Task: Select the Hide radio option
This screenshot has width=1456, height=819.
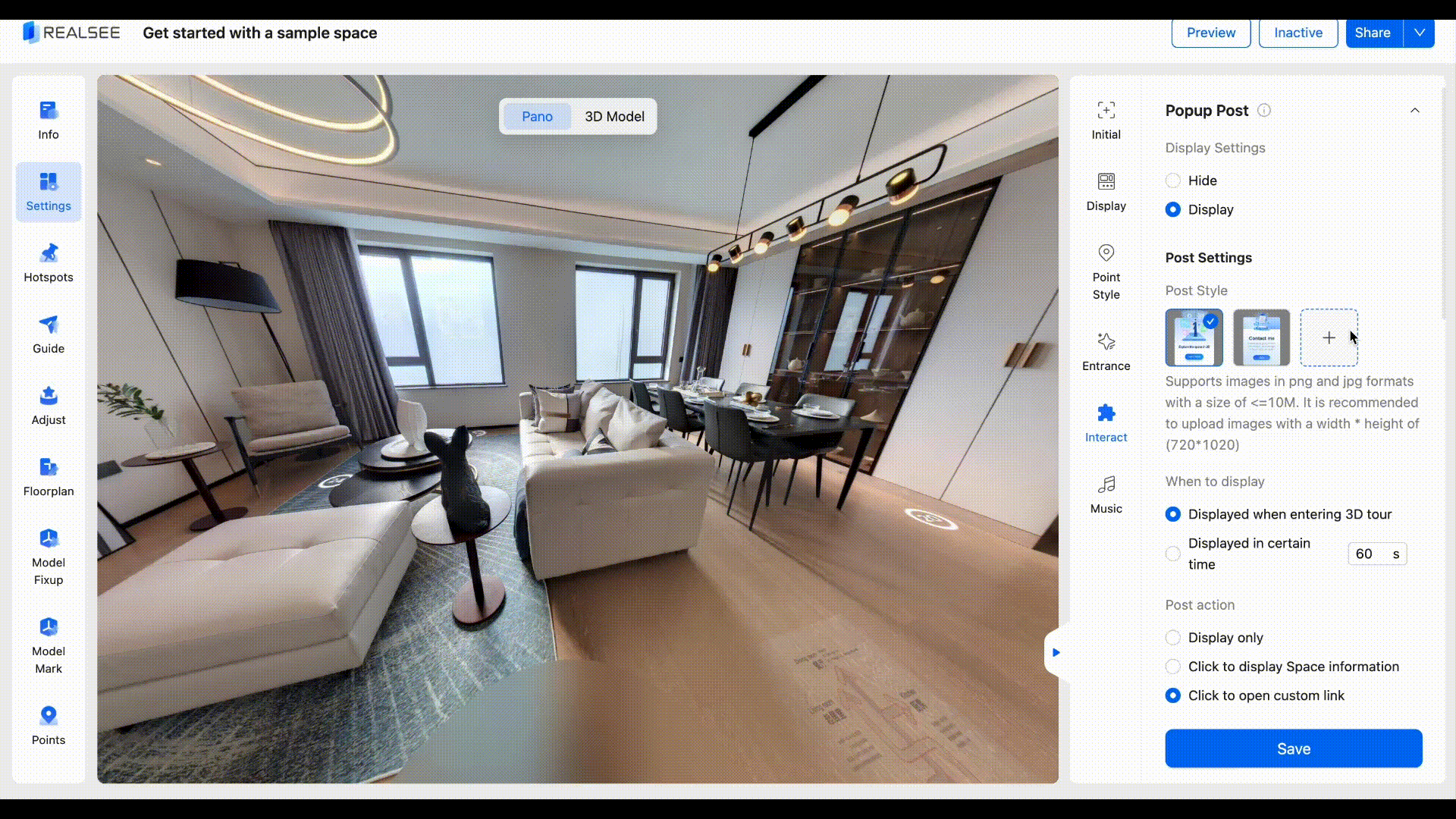Action: 1173,180
